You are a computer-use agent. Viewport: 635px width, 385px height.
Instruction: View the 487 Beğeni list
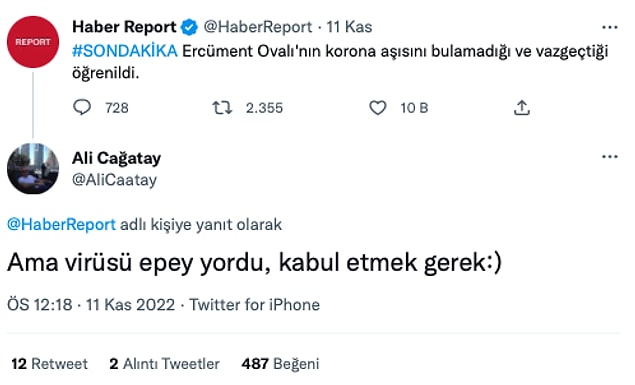click(x=280, y=364)
